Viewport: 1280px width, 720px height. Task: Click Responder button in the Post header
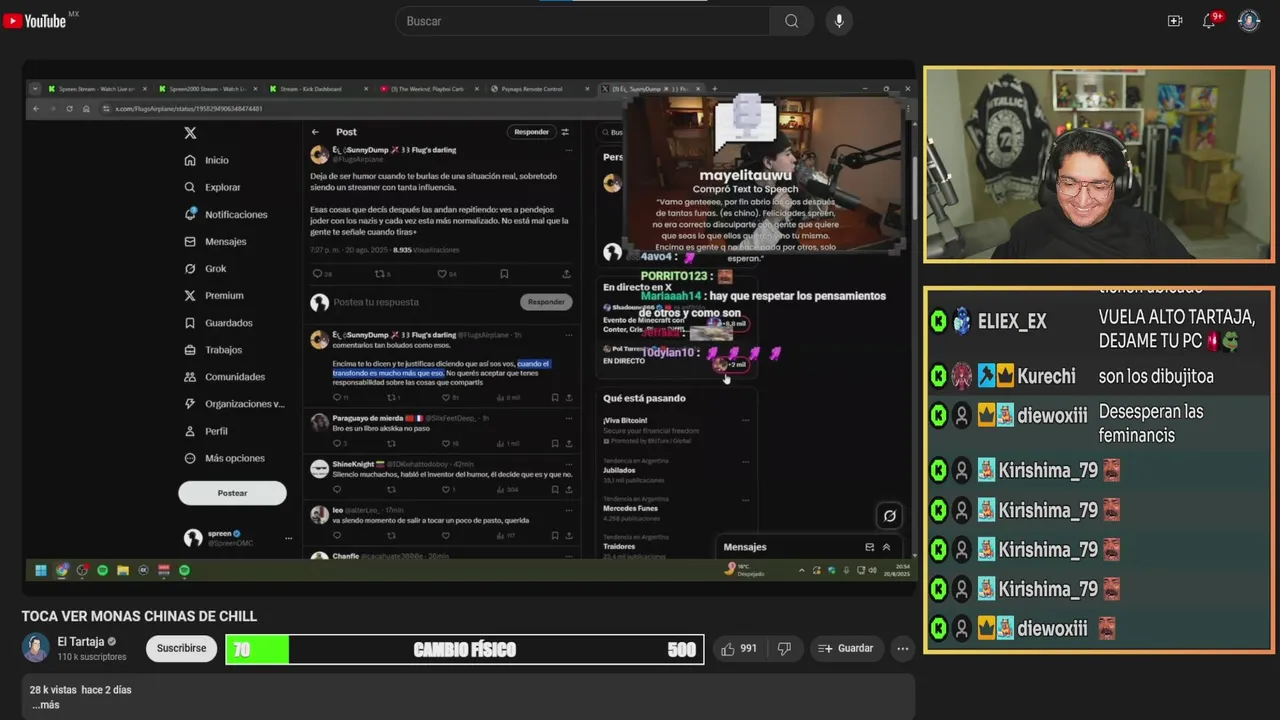point(531,132)
